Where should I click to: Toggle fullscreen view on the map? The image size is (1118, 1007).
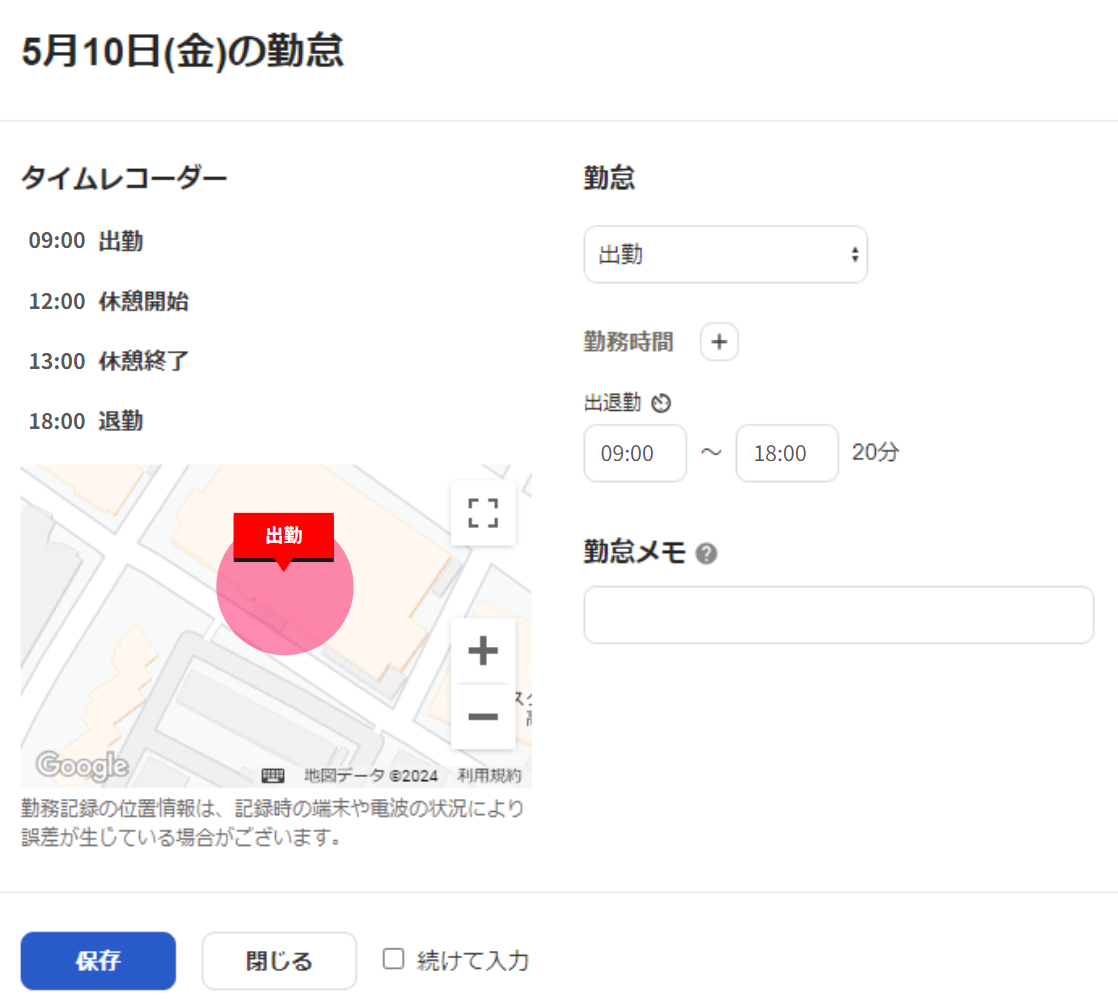tap(483, 513)
